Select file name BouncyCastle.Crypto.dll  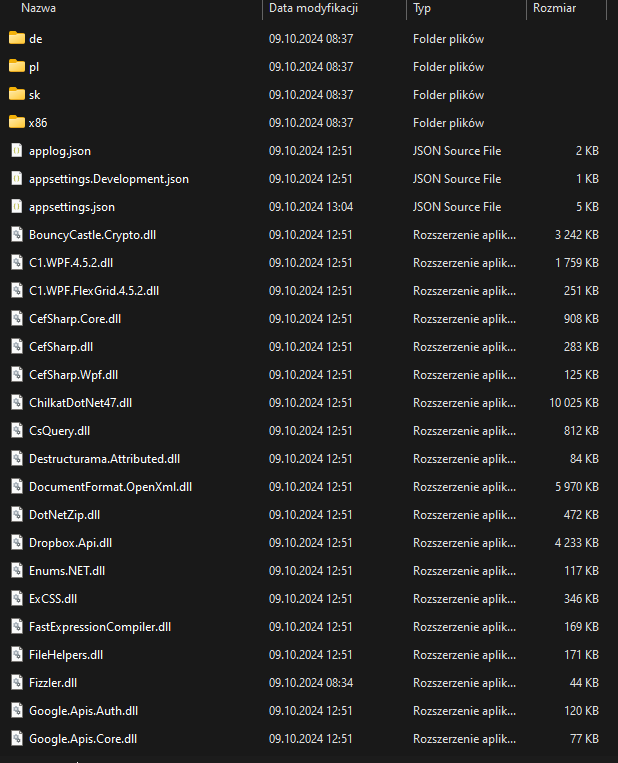(x=92, y=235)
